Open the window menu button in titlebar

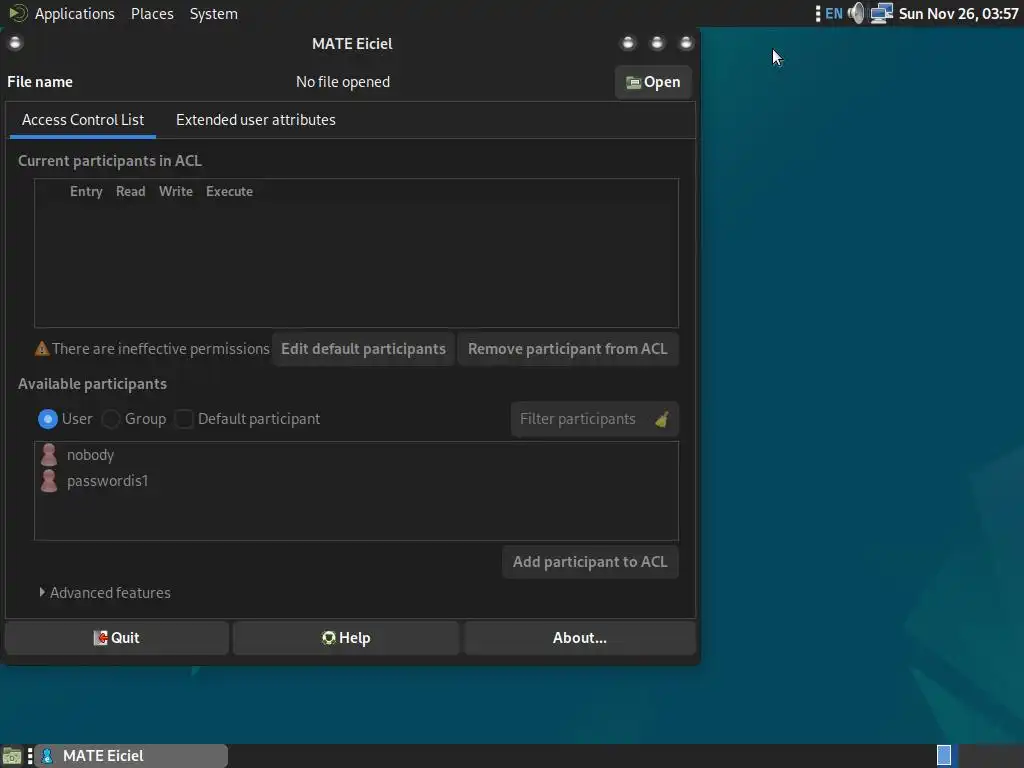pyautogui.click(x=15, y=43)
